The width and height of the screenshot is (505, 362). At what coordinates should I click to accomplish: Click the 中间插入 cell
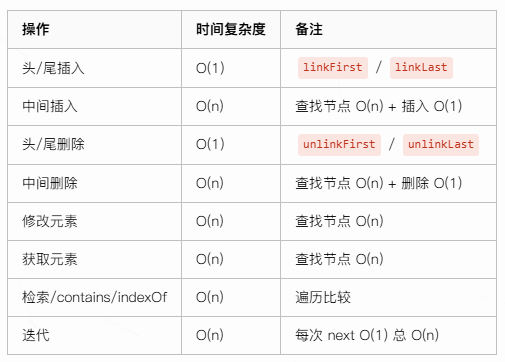50,106
